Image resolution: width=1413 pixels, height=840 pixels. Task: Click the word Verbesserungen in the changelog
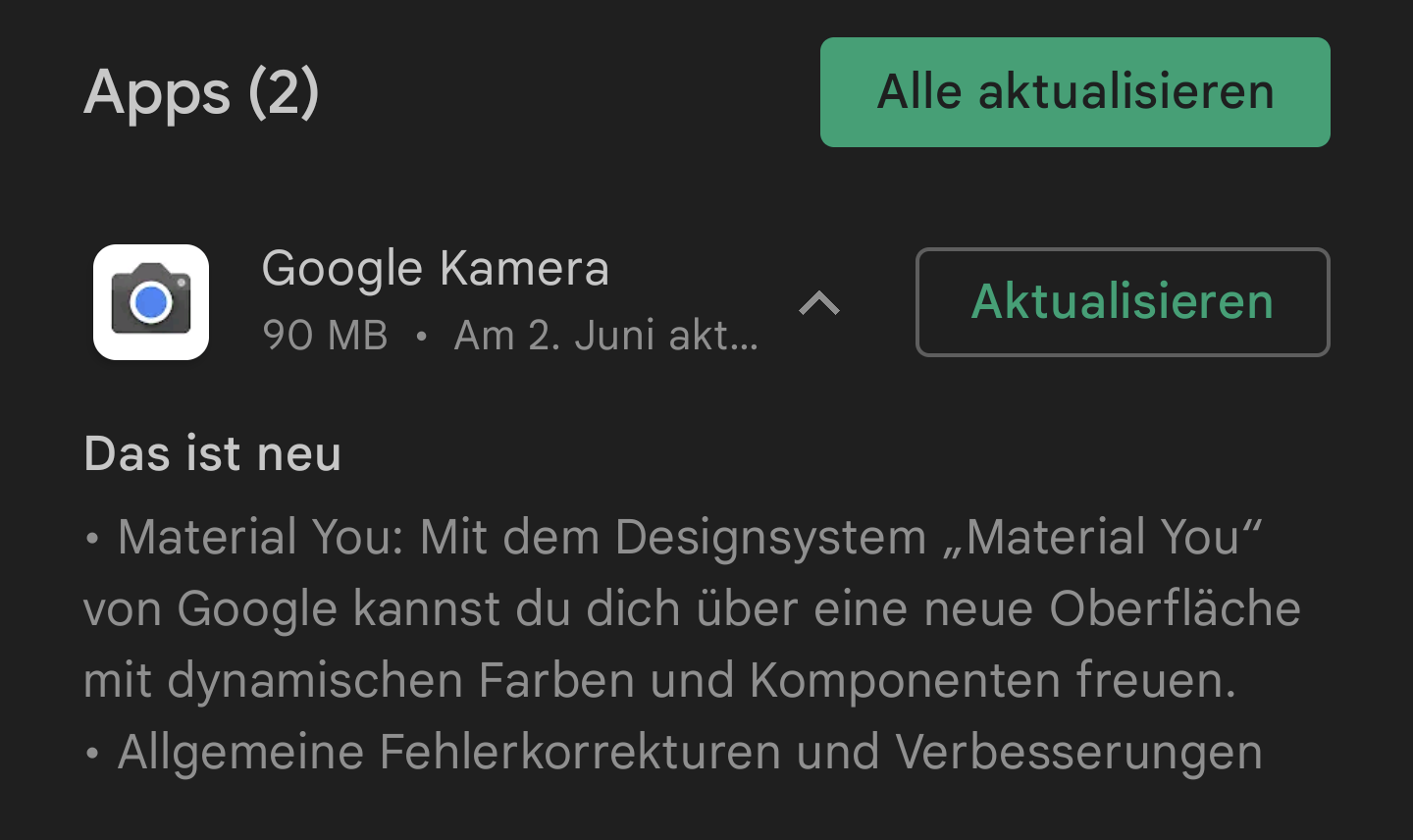pyautogui.click(x=1078, y=753)
